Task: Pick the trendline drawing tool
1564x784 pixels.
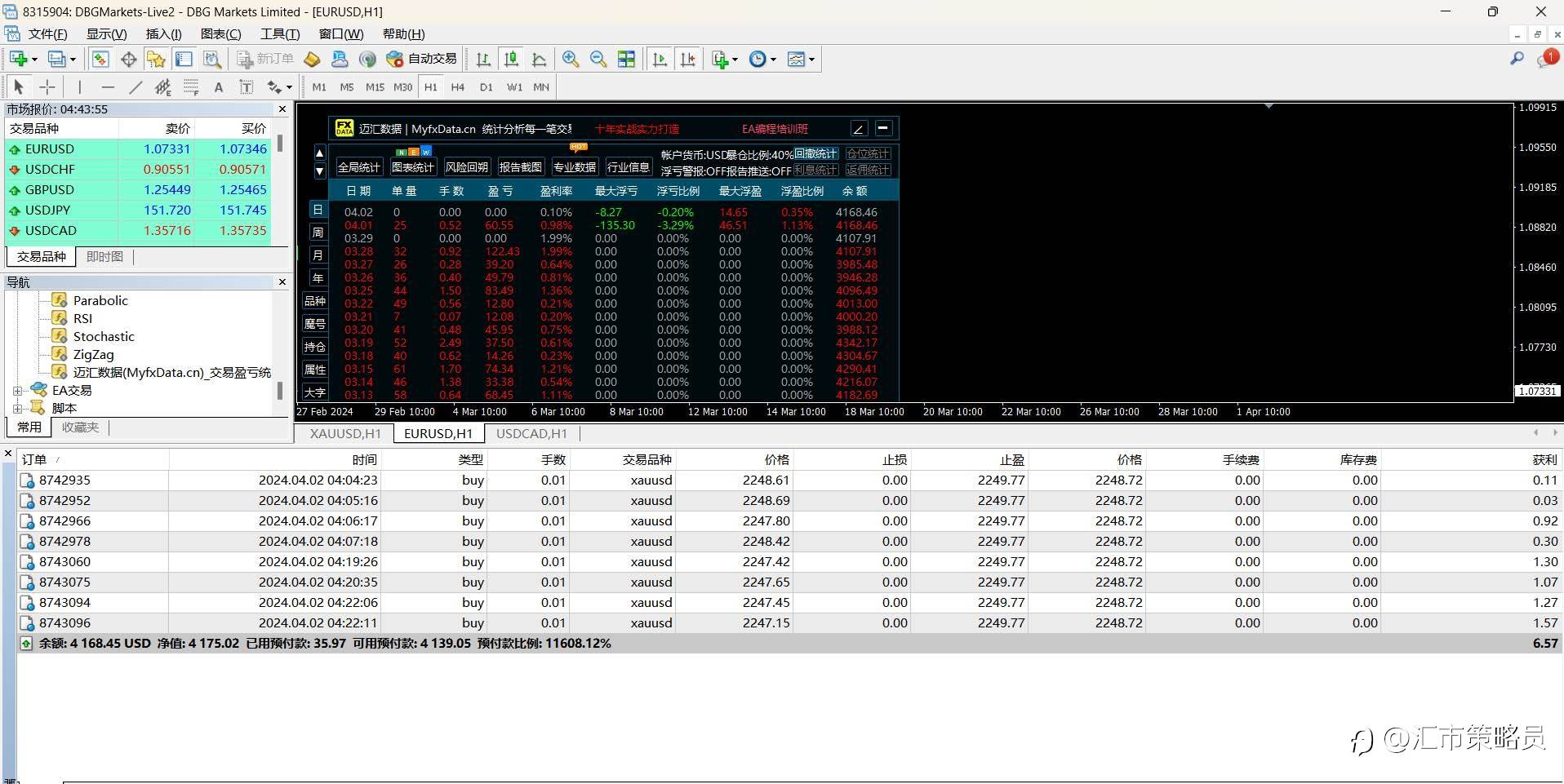Action: point(136,87)
